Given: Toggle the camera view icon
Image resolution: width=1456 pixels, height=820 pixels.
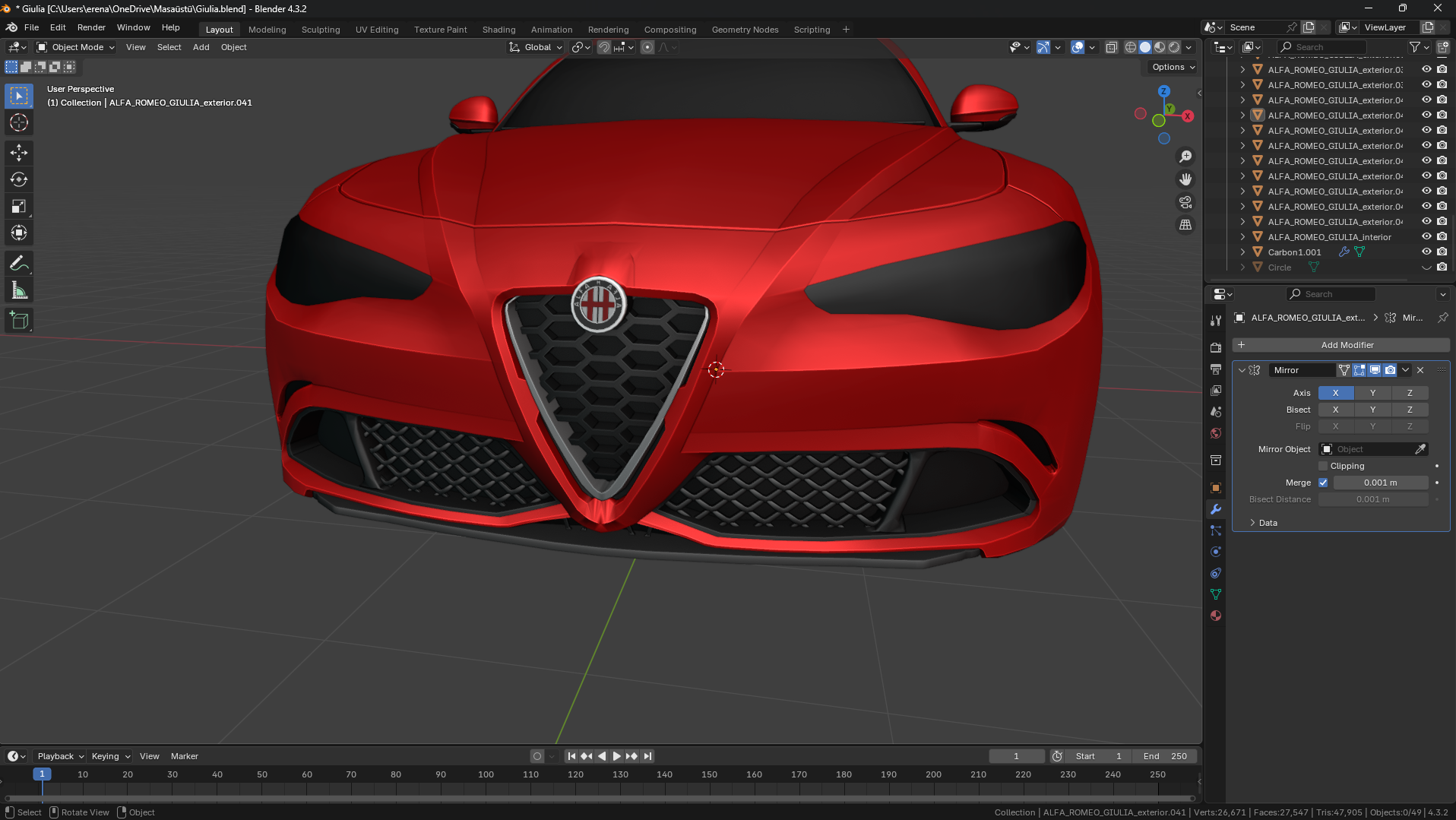Looking at the screenshot, I should [x=1185, y=202].
